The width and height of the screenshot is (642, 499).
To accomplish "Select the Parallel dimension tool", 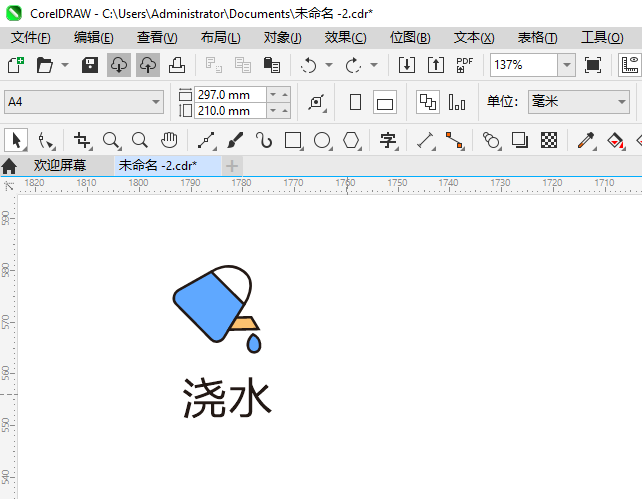I will point(425,140).
